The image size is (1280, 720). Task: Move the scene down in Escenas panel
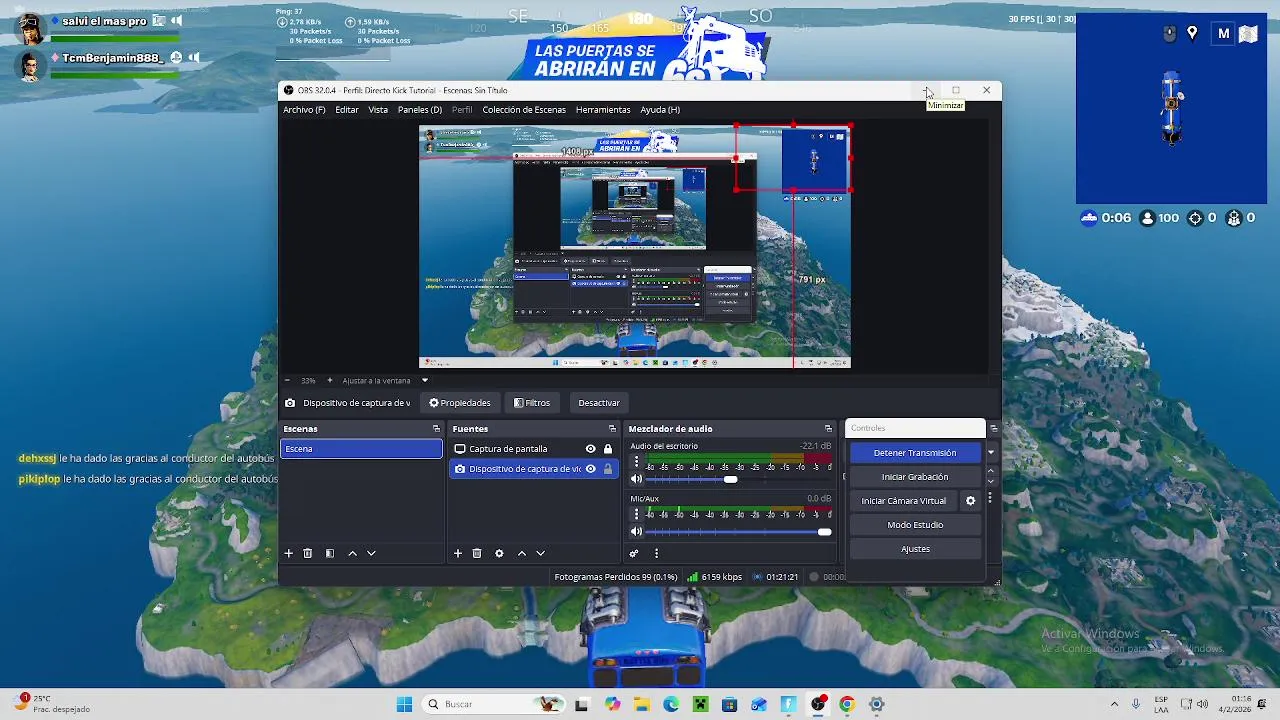(x=371, y=553)
